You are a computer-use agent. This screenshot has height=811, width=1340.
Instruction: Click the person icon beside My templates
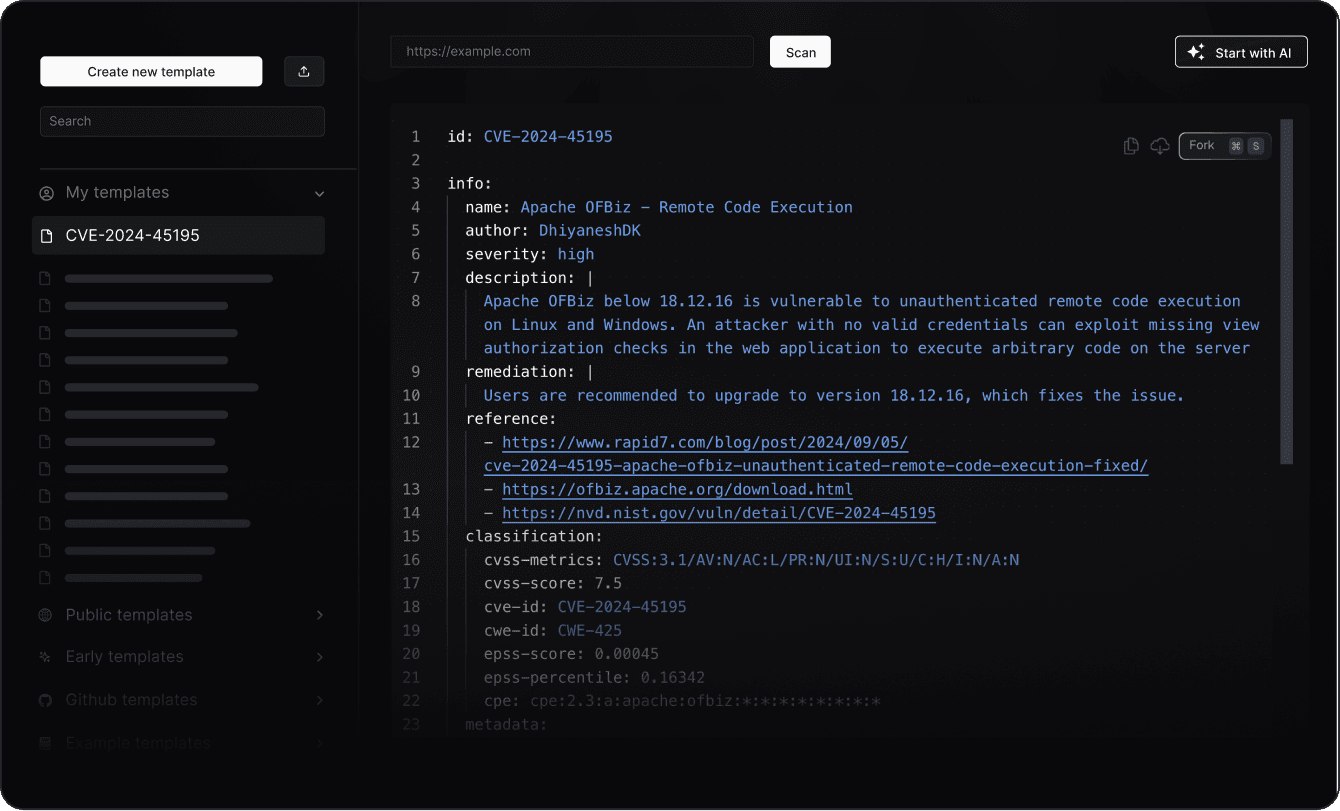click(45, 192)
